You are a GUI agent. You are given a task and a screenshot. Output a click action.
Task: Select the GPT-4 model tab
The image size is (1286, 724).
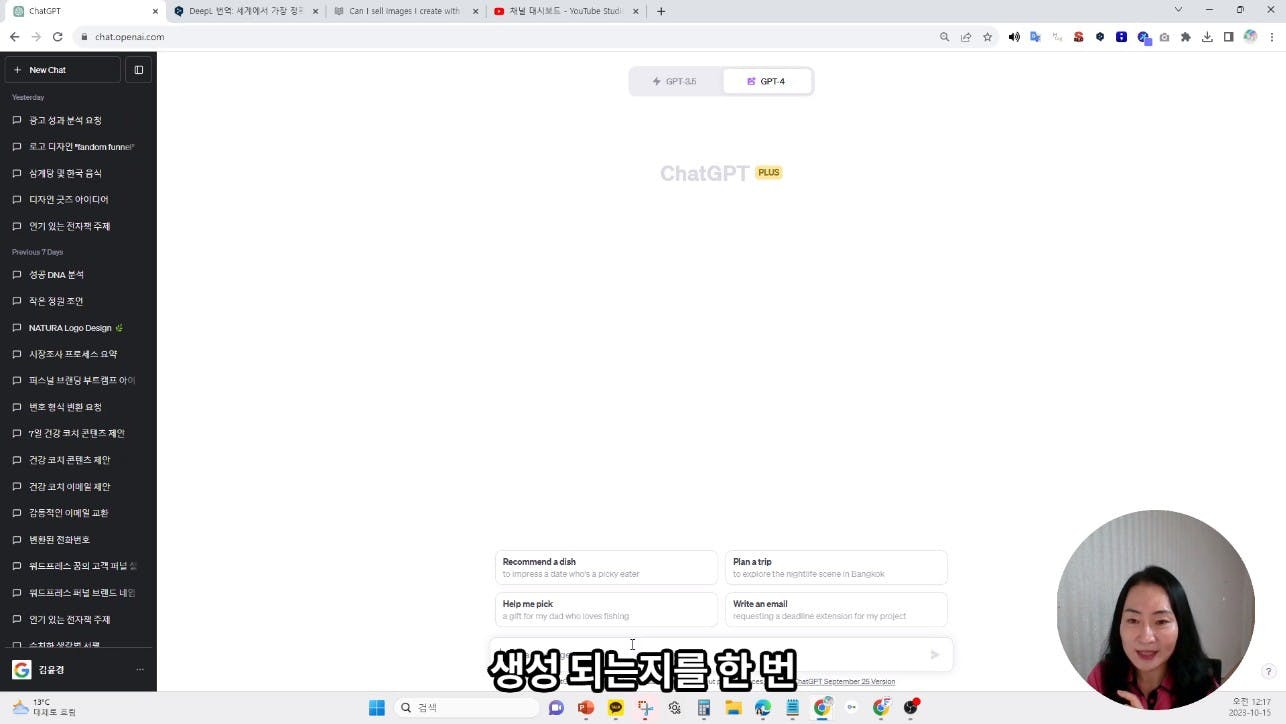[767, 81]
